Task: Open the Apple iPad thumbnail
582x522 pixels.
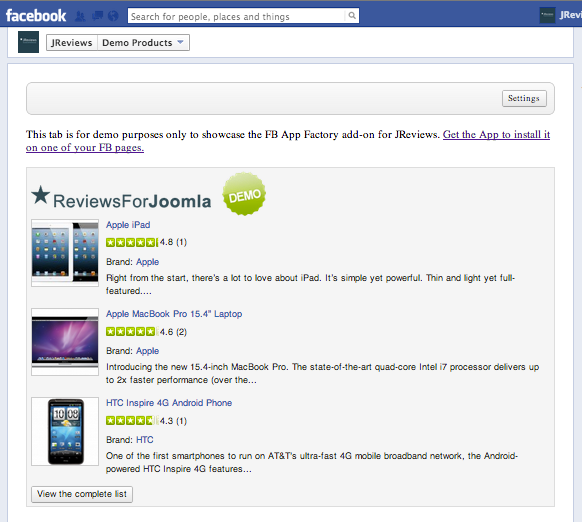Action: pos(65,253)
